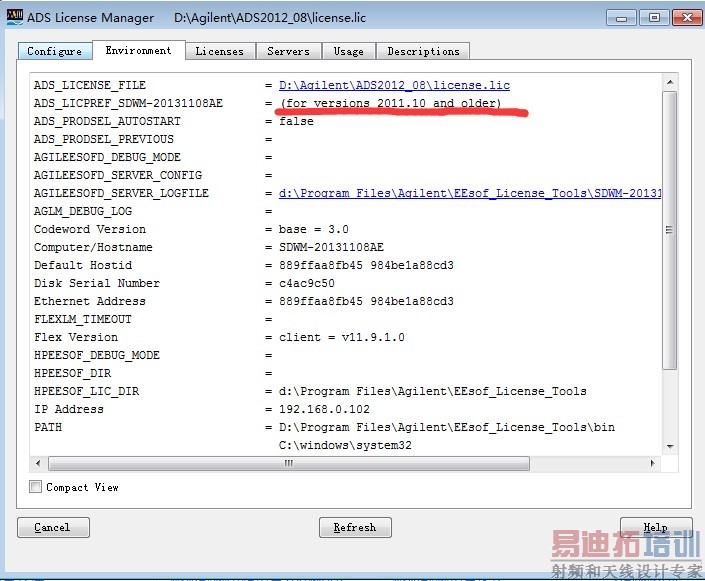705x581 pixels.
Task: Select the ADS_LICPREF_SDWM-20131108AE row label
Action: point(129,103)
